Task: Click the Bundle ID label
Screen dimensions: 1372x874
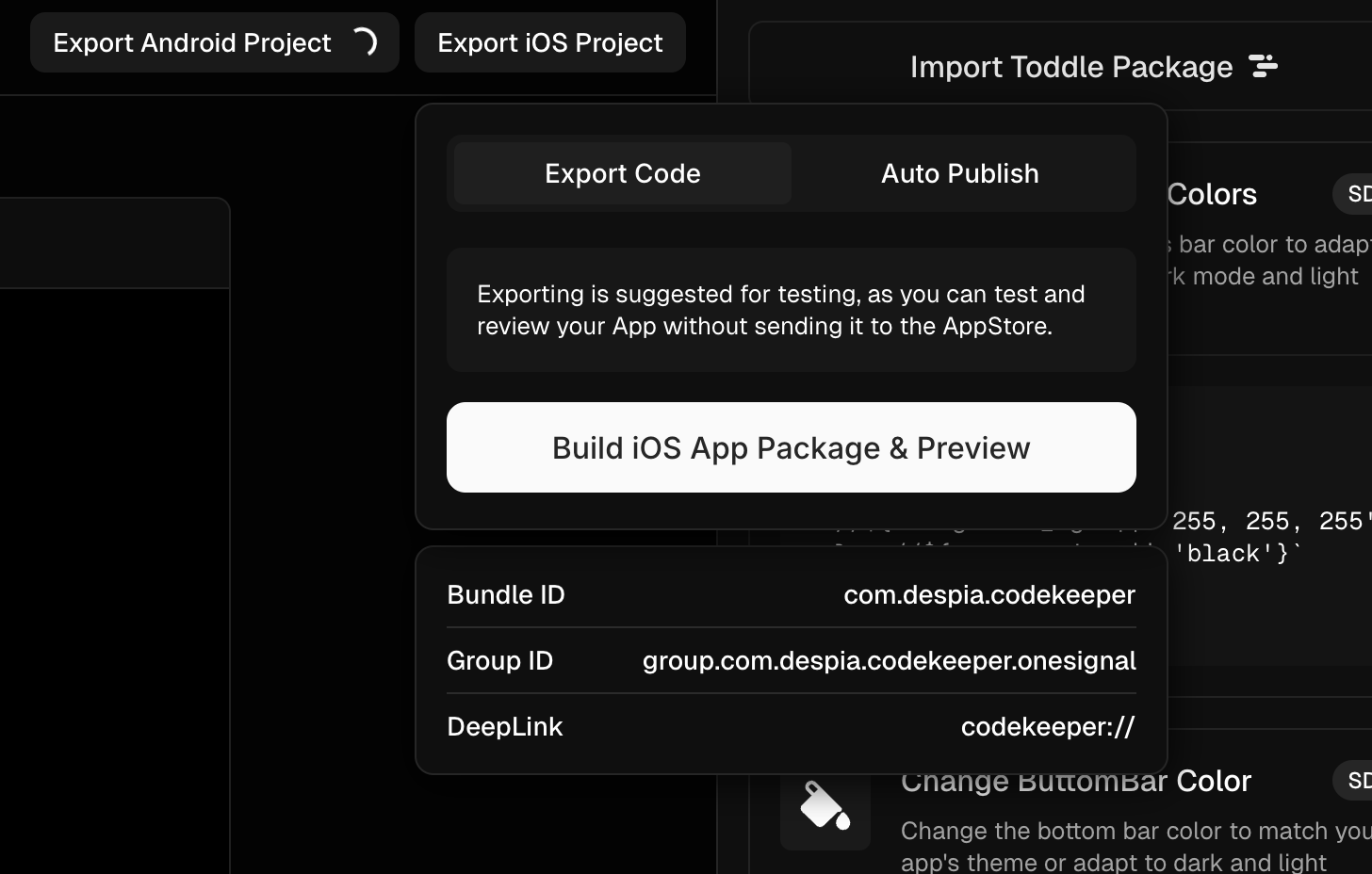Action: pos(506,595)
